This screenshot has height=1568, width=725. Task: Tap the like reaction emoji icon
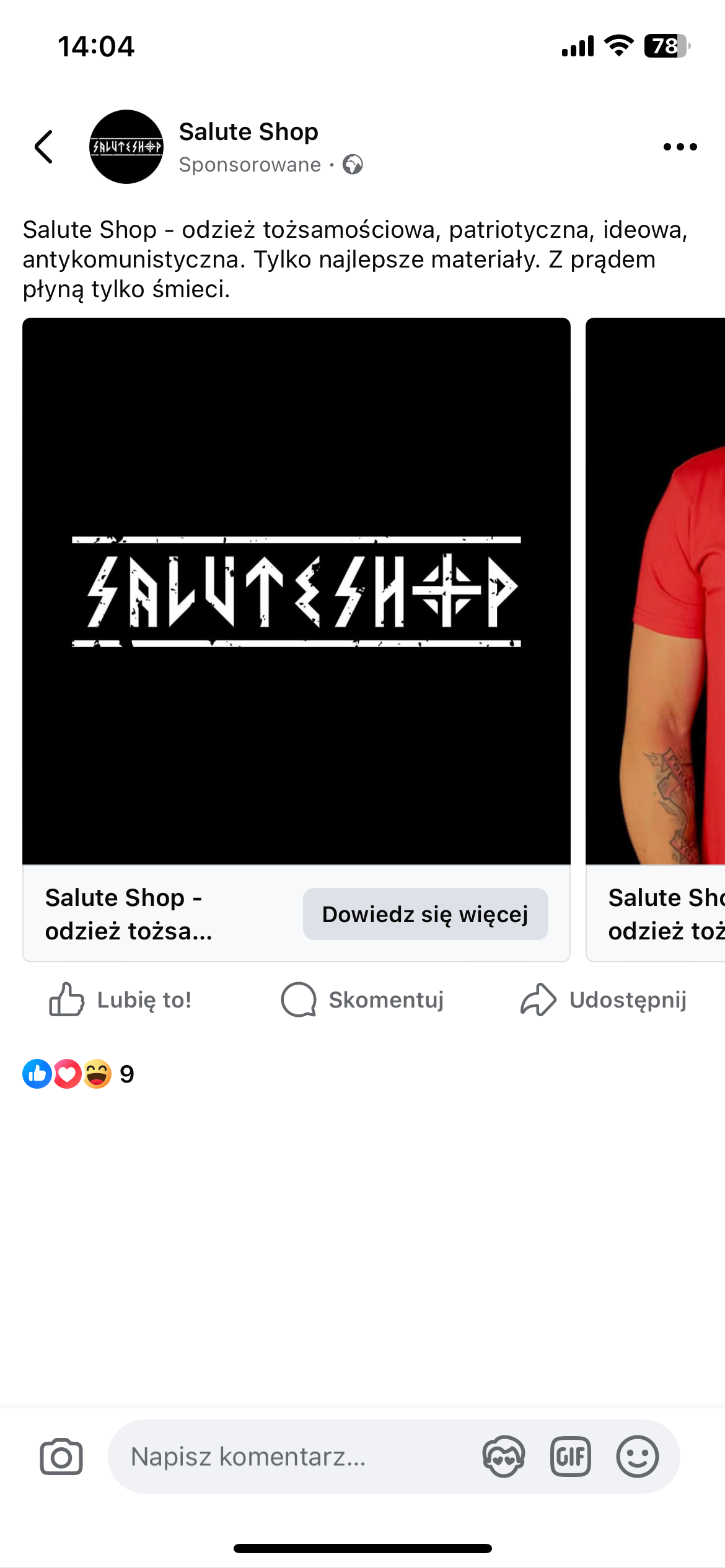pyautogui.click(x=37, y=1074)
